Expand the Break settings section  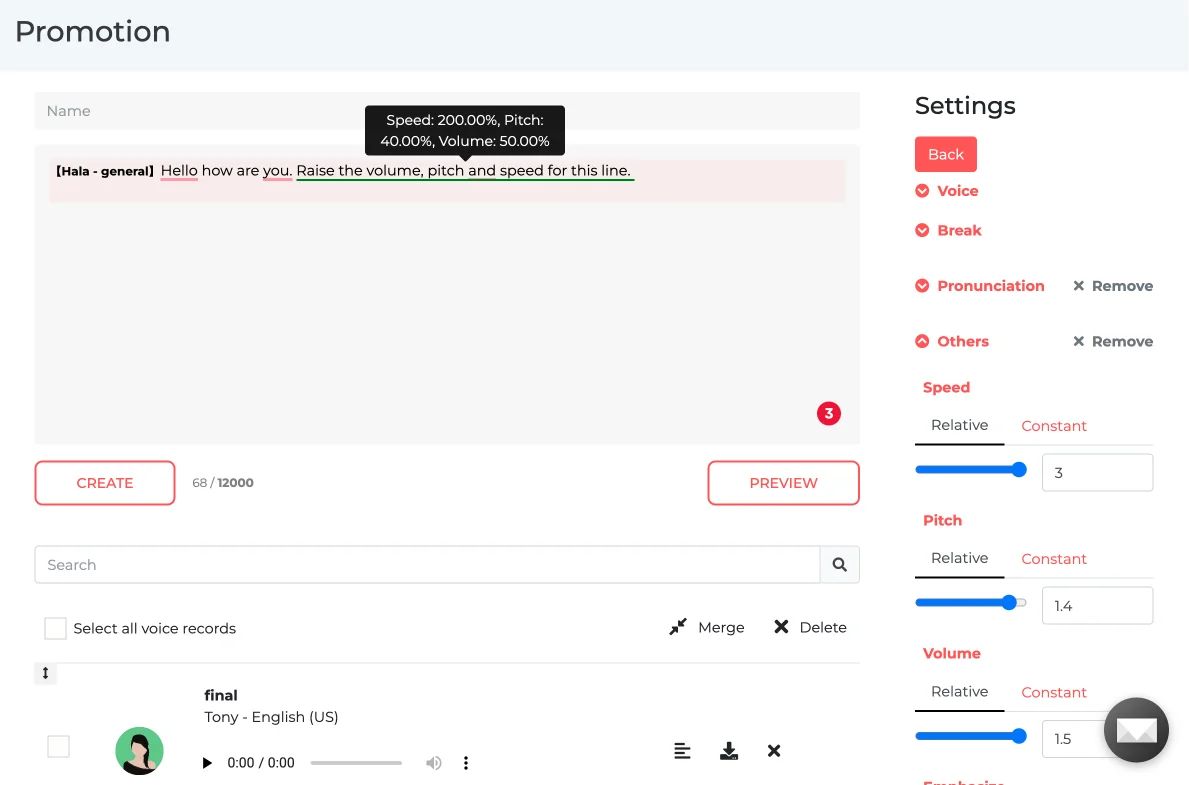[949, 231]
